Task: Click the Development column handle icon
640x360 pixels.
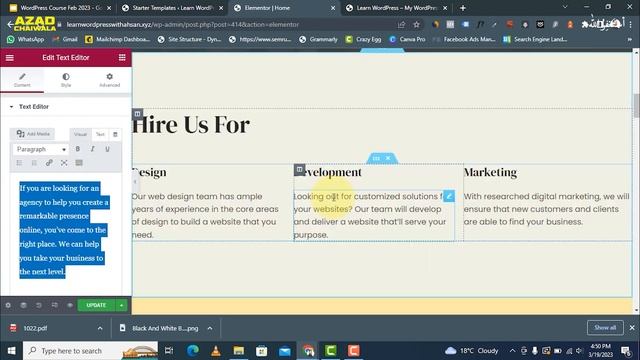Action: tap(299, 169)
